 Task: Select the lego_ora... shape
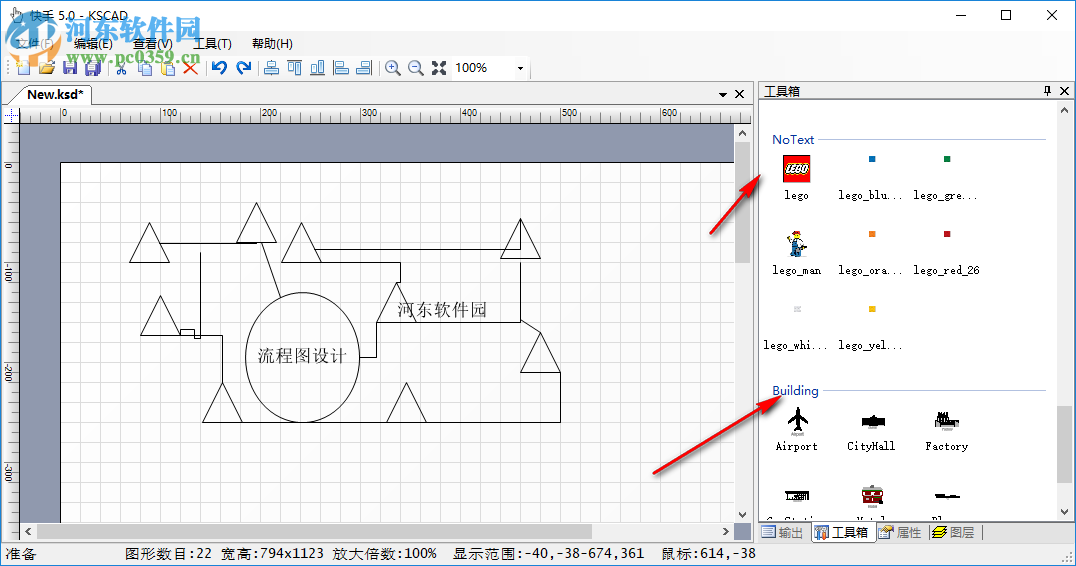tap(871, 252)
